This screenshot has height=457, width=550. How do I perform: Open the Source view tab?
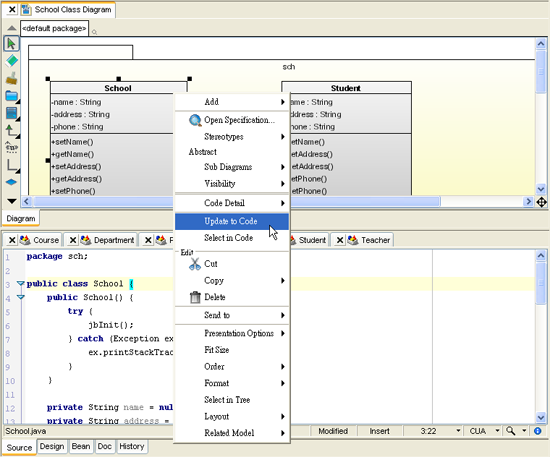(x=19, y=448)
